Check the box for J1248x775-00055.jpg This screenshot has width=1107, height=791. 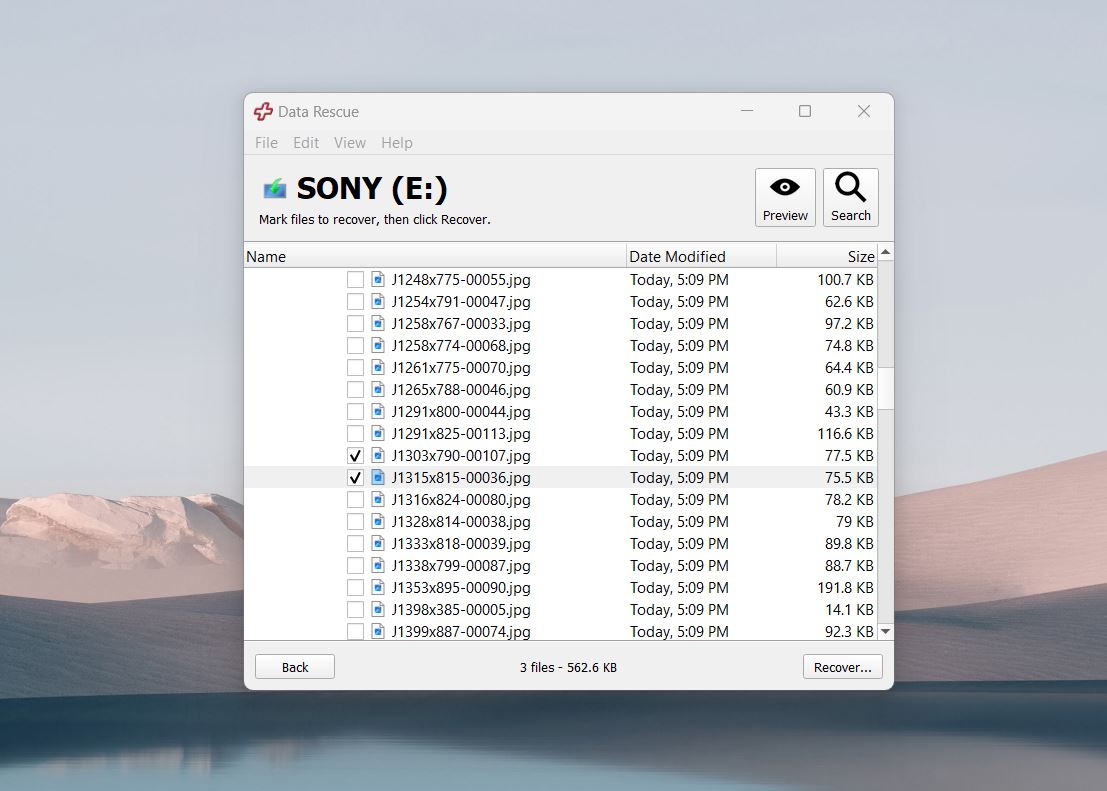(x=355, y=280)
